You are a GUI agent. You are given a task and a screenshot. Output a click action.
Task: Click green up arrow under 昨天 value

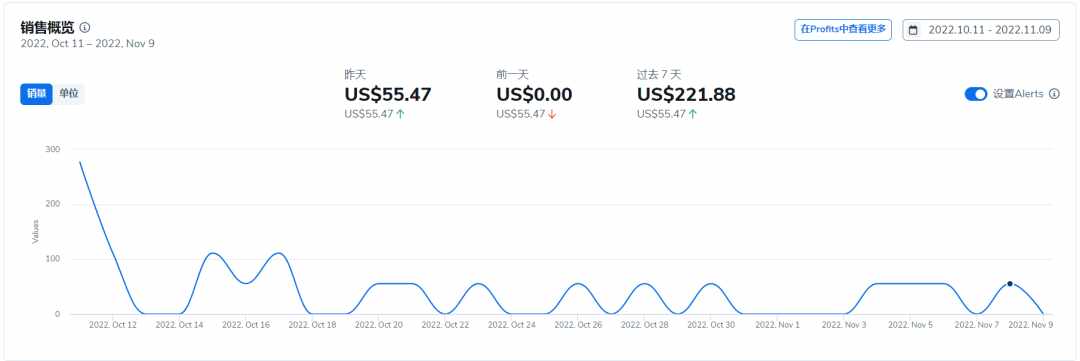pos(400,114)
